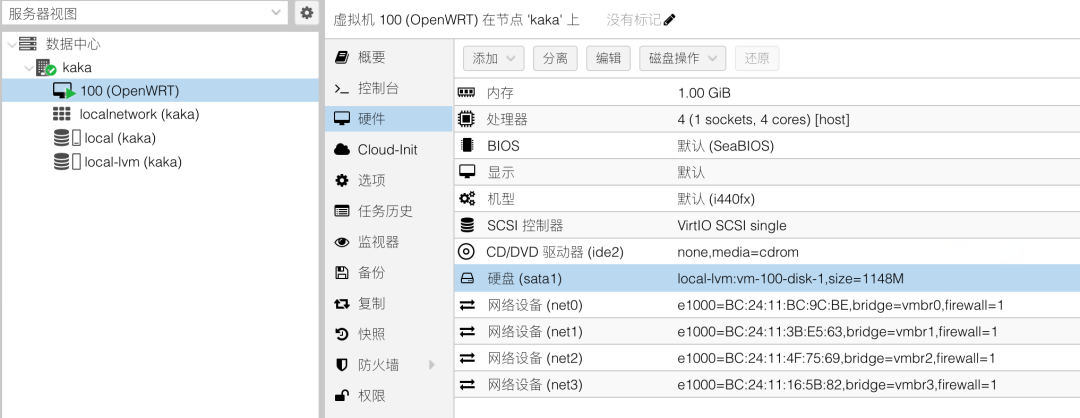Select local (kaka) storage item
The width and height of the screenshot is (1080, 418).
click(x=160, y=138)
